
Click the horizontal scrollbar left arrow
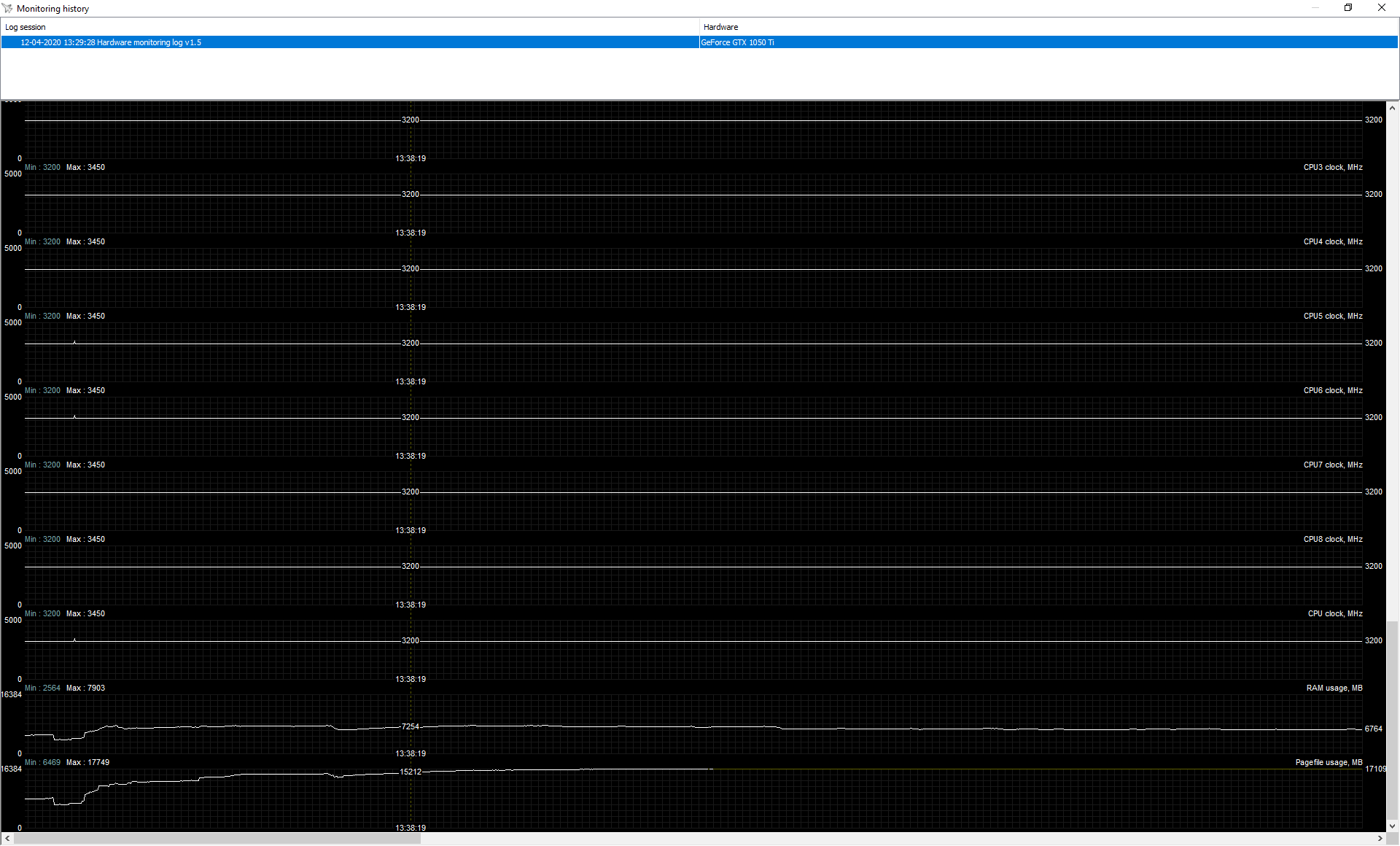[x=7, y=839]
